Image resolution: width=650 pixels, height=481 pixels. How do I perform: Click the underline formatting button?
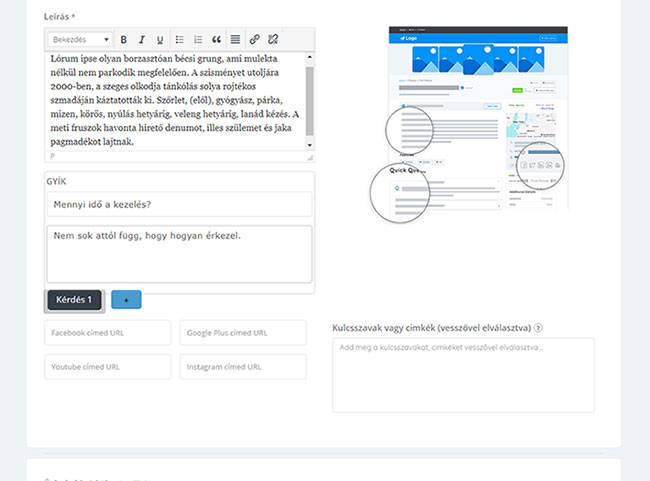[x=160, y=40]
